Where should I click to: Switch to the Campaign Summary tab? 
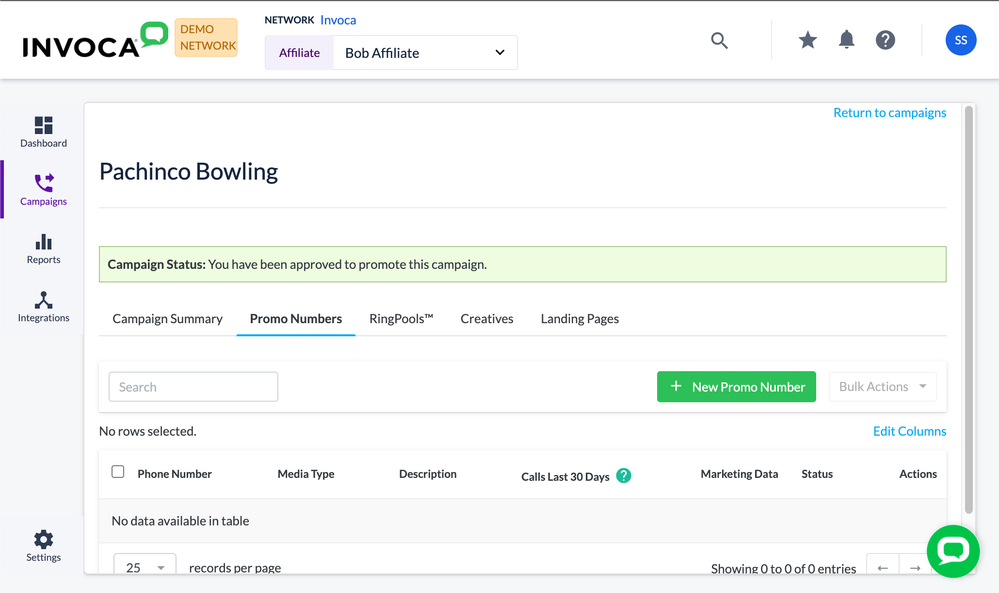click(167, 319)
